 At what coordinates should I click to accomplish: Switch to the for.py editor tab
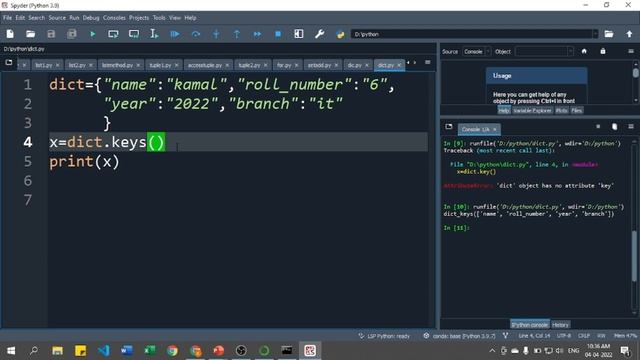click(284, 65)
